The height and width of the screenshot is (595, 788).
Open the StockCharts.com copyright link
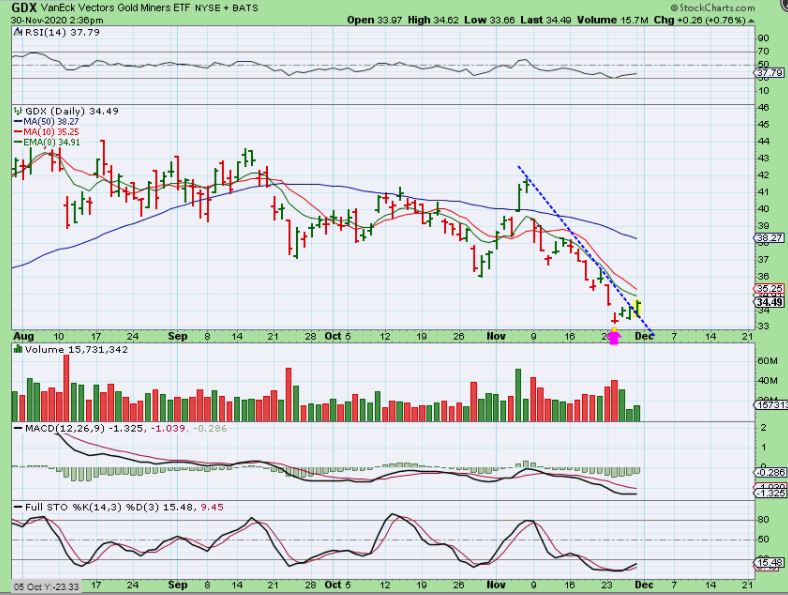pos(712,8)
